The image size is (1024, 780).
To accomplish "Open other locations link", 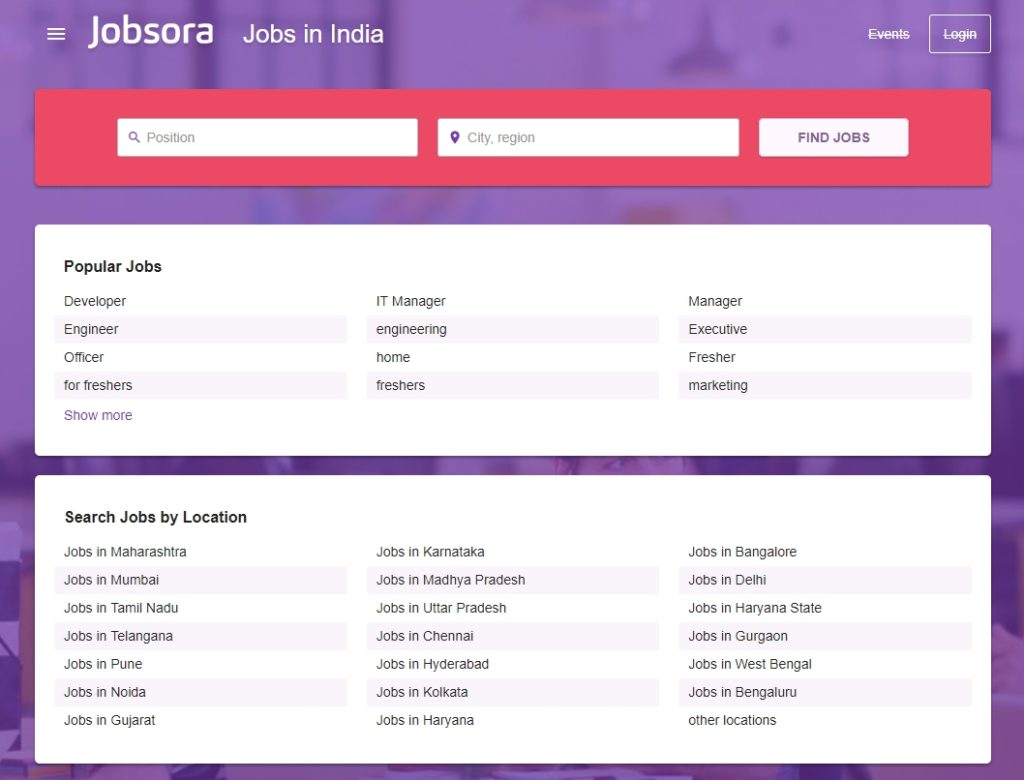I will [x=731, y=720].
